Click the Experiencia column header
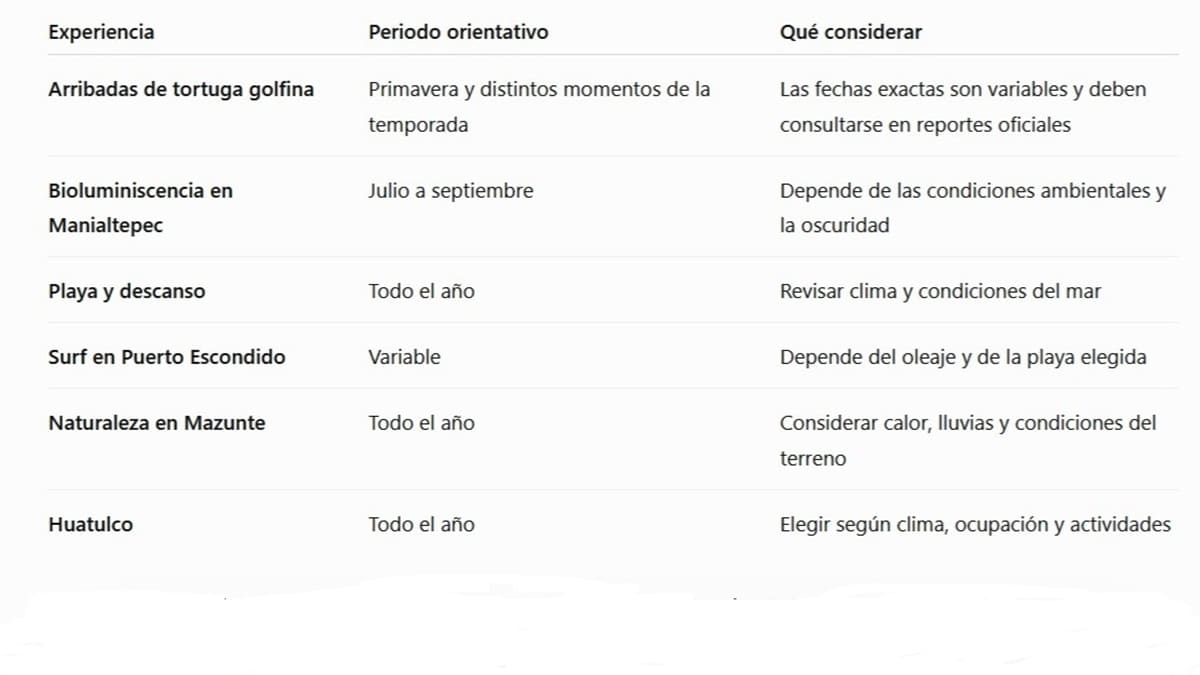Viewport: 1200px width, 675px height. 101,32
